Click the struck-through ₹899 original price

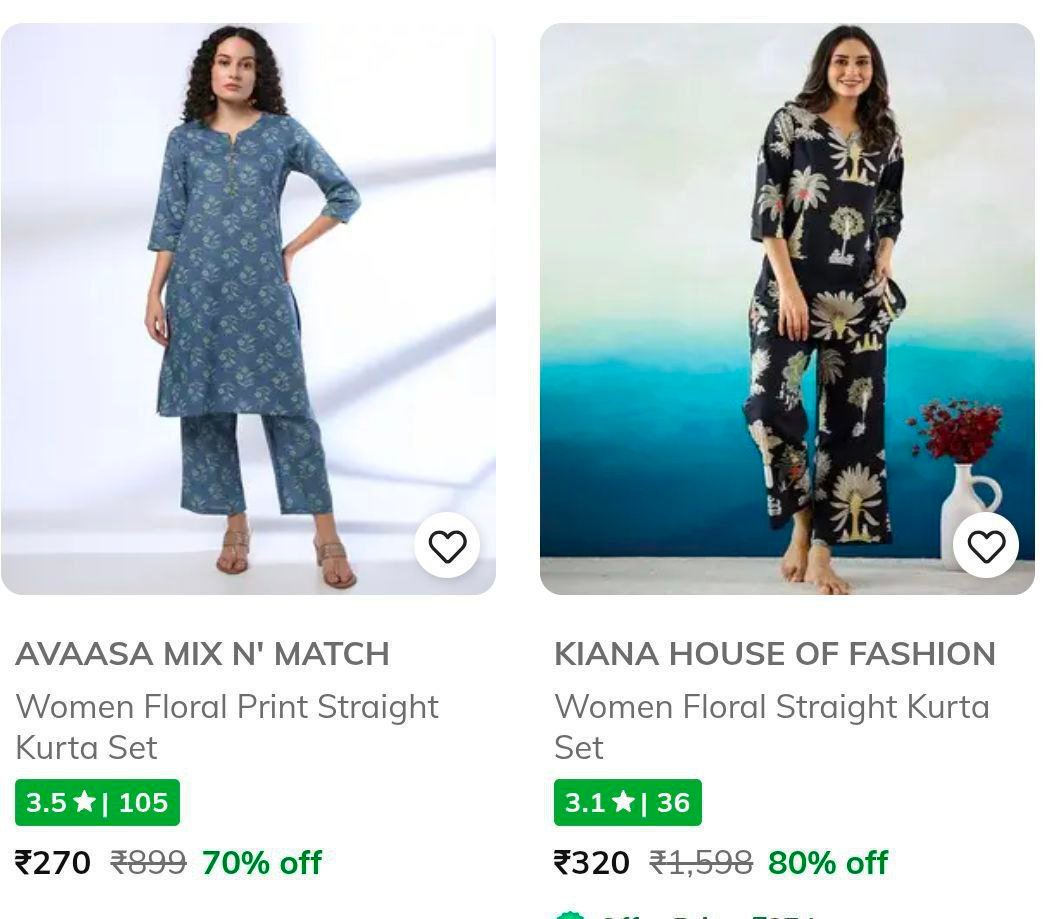tap(148, 862)
